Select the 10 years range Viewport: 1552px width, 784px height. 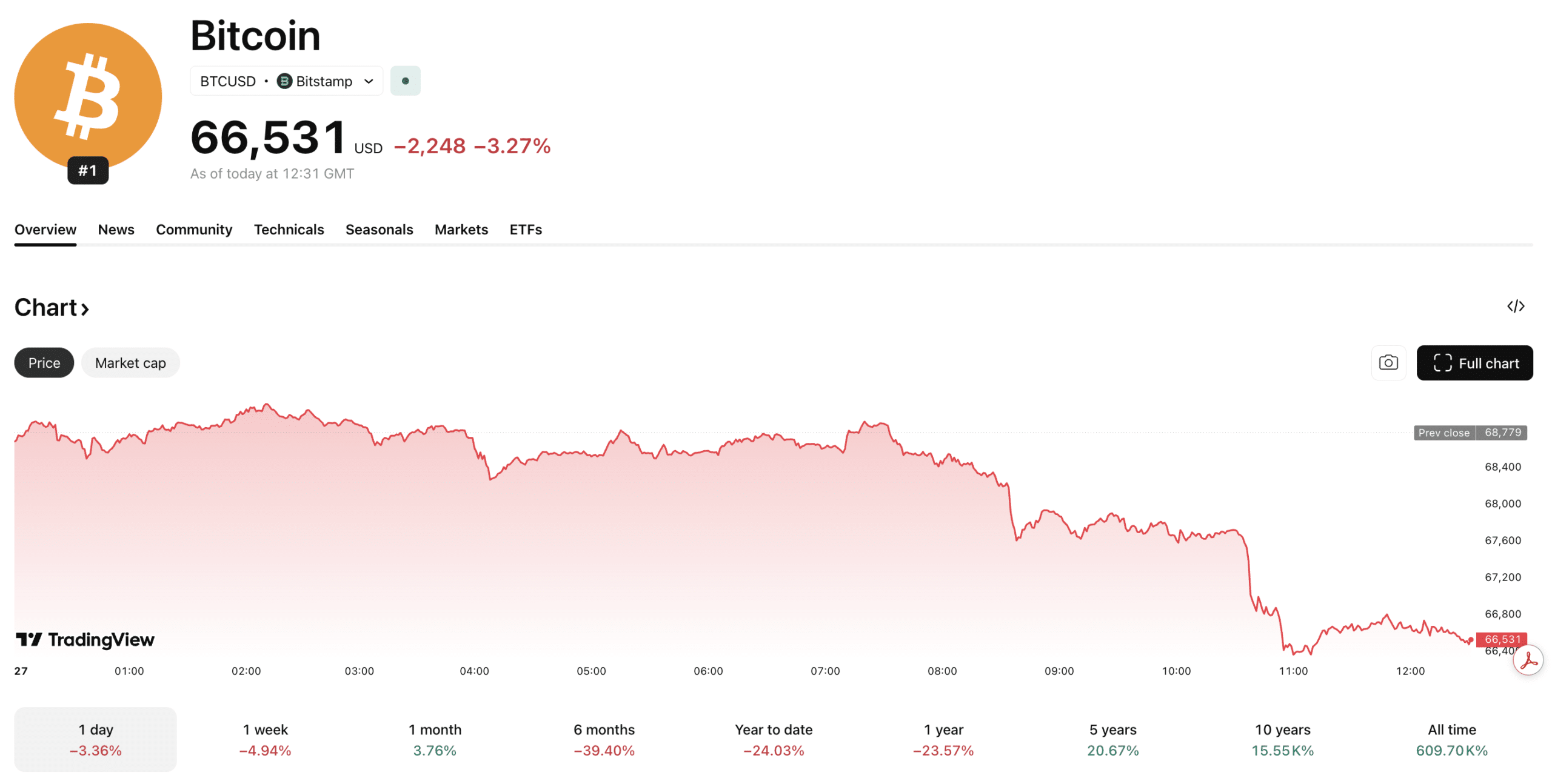(x=1282, y=739)
